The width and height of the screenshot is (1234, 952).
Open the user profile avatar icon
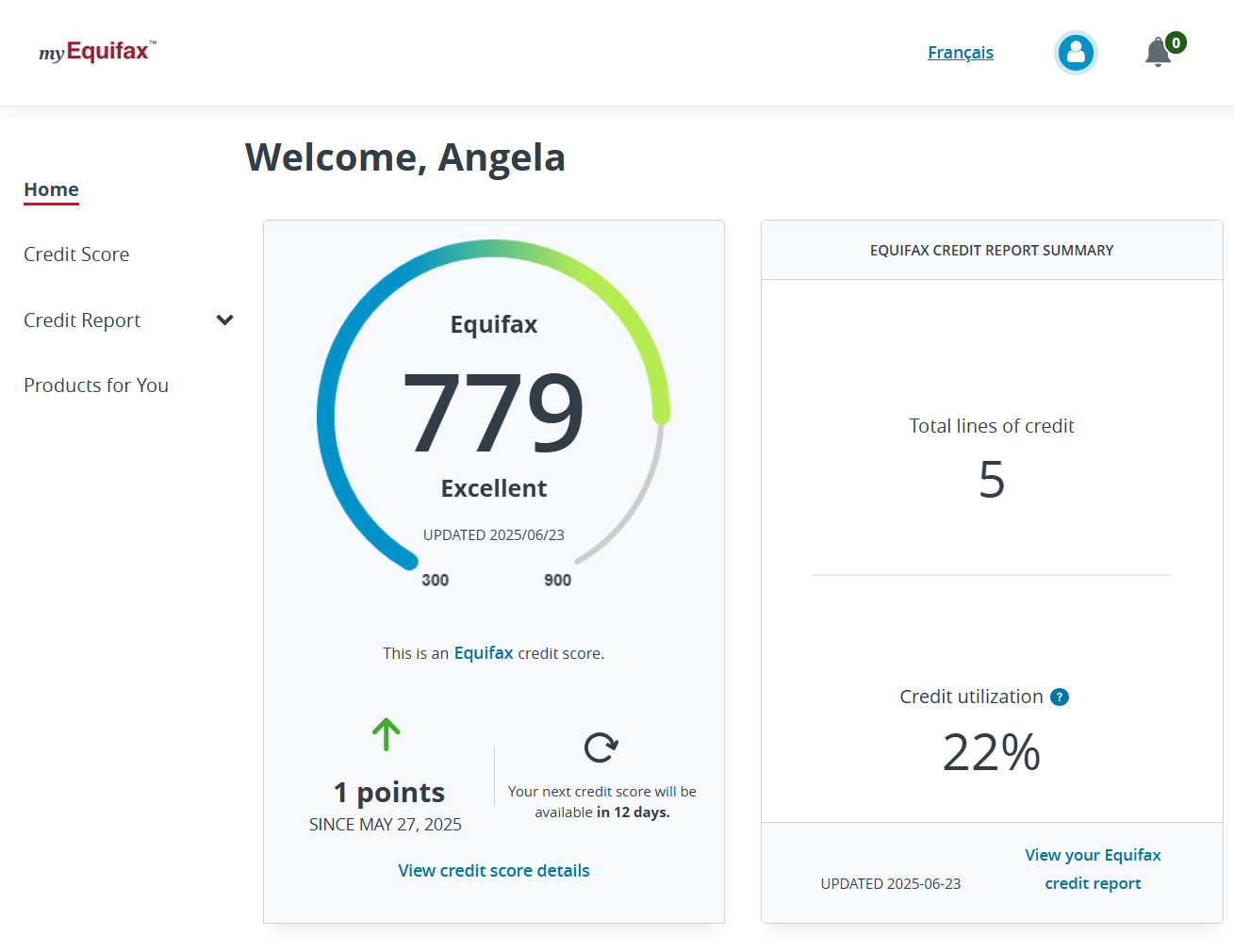coord(1075,53)
